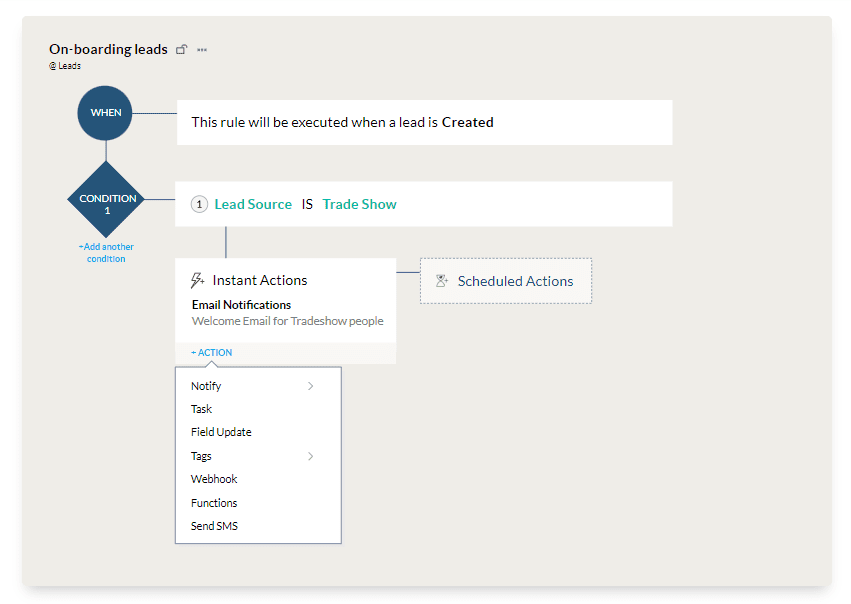Expand the Notify submenu arrow
This screenshot has width=851, height=604.
pos(310,386)
